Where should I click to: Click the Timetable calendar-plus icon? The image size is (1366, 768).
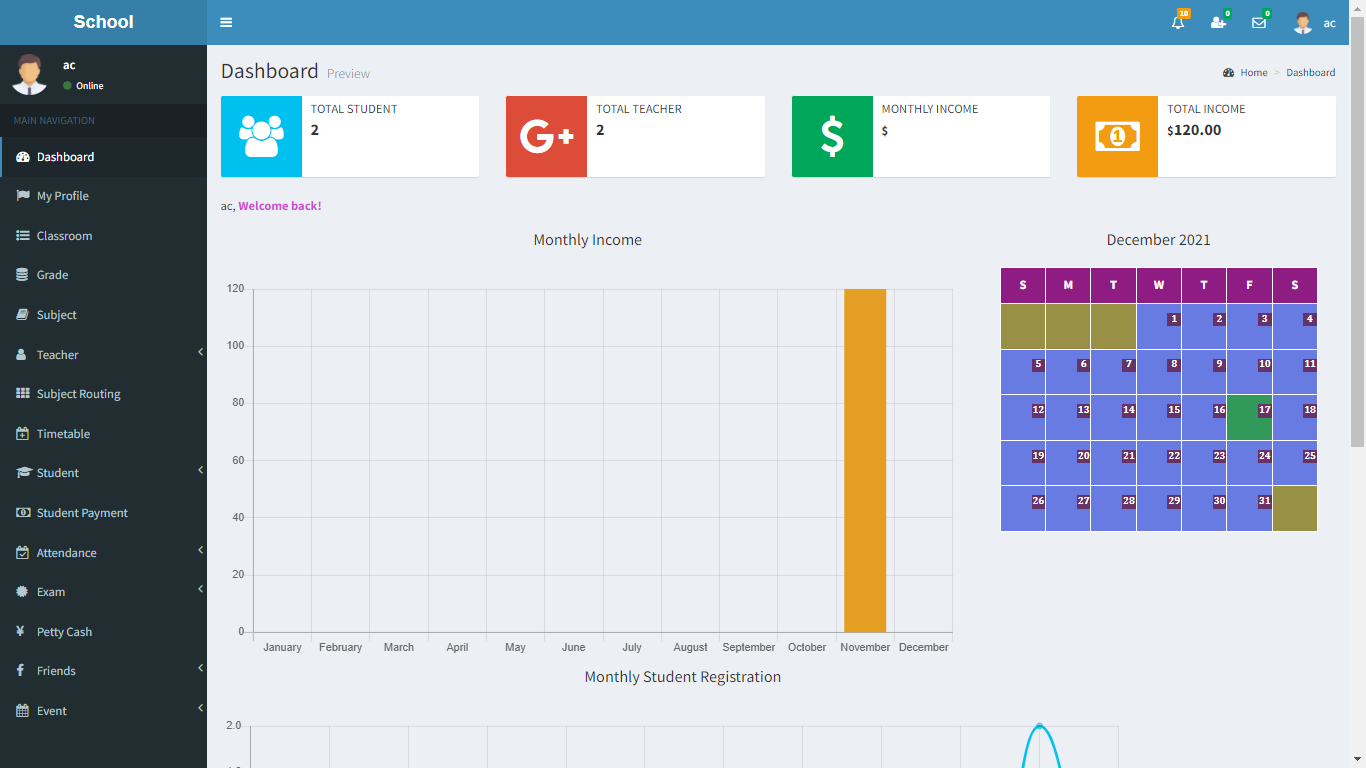point(23,434)
